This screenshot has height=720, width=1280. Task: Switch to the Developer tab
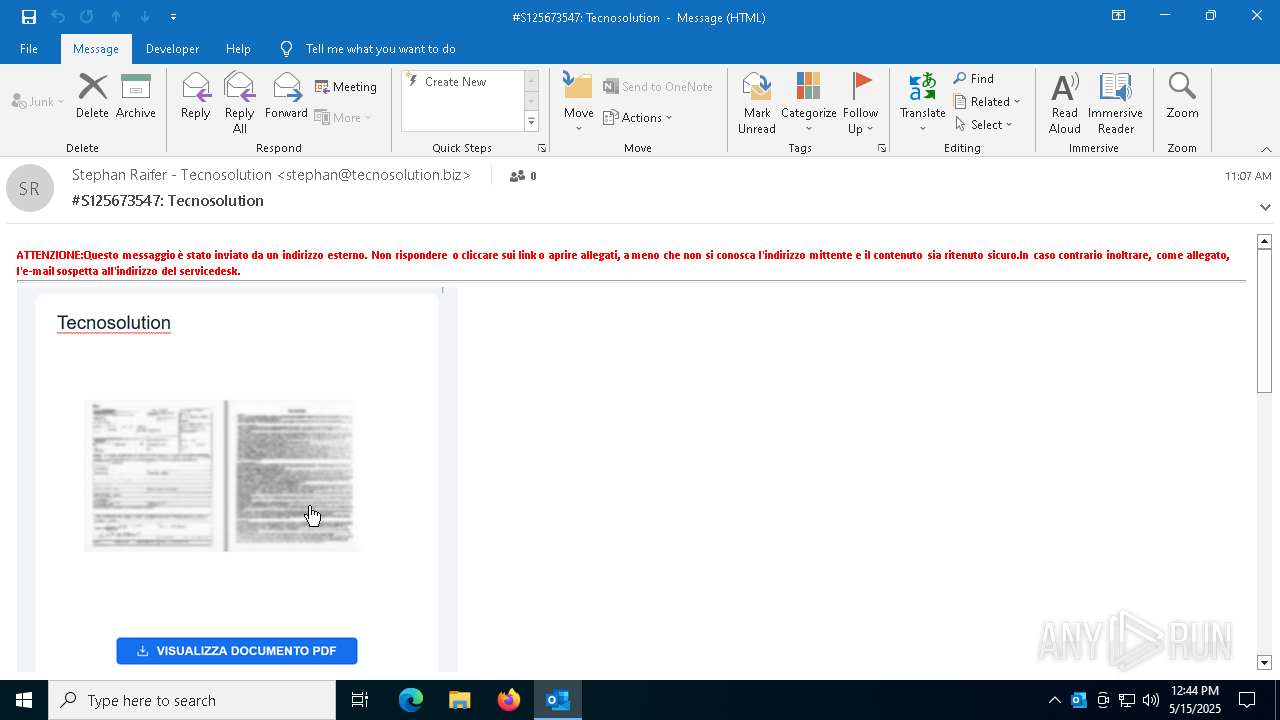coord(172,48)
